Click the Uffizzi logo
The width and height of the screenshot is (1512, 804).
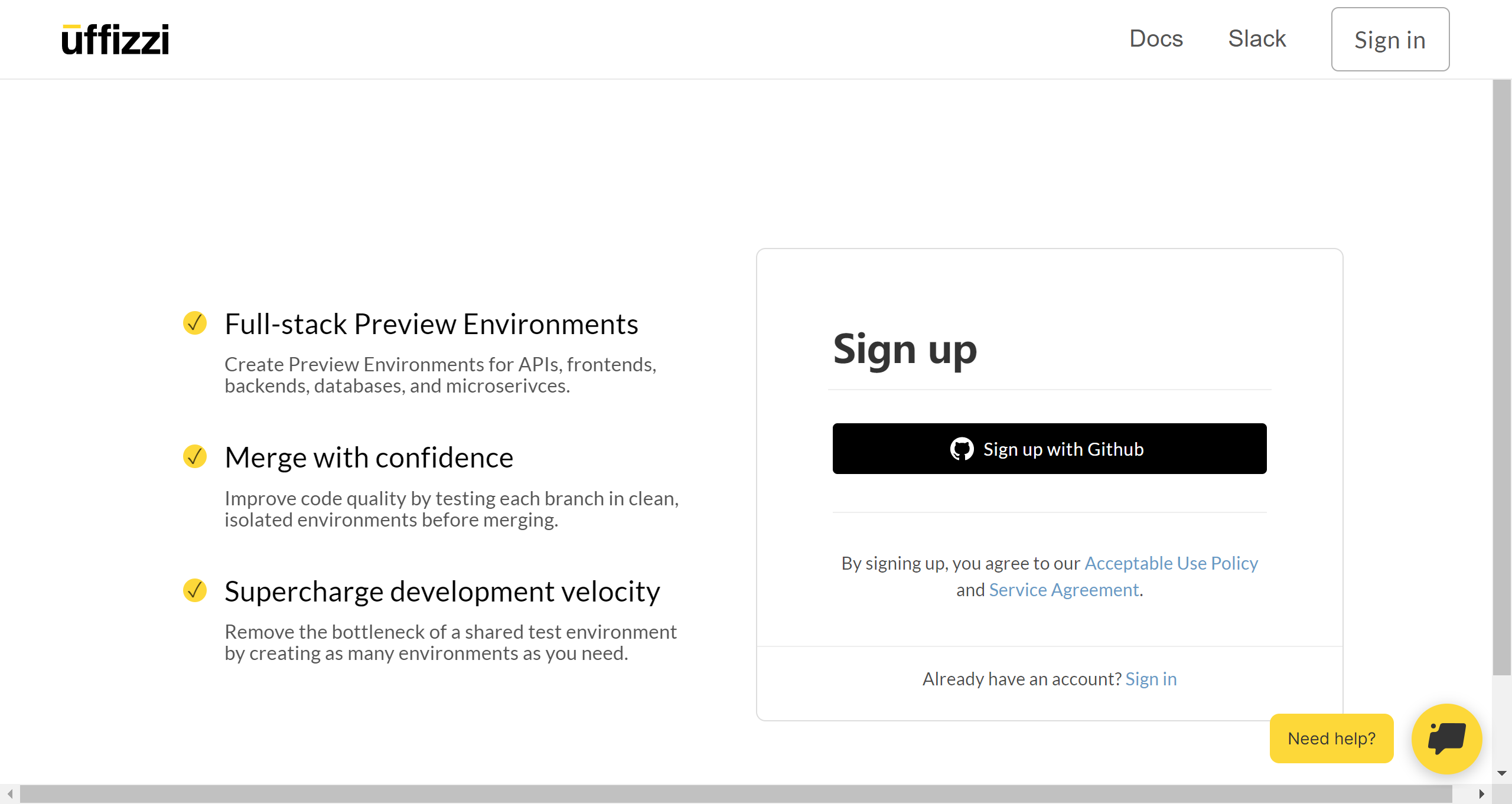115,40
